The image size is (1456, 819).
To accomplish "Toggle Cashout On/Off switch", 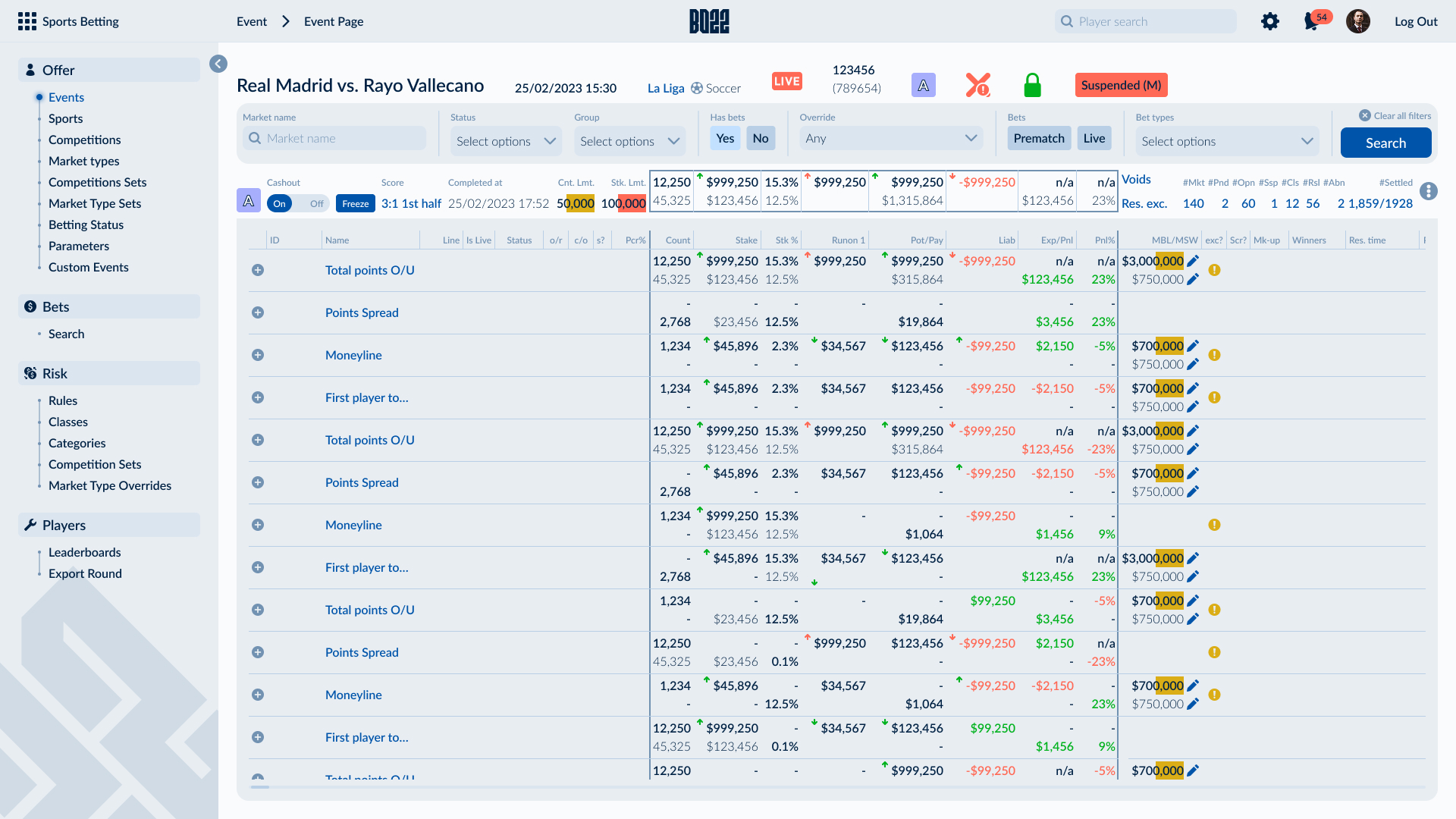I will (297, 203).
